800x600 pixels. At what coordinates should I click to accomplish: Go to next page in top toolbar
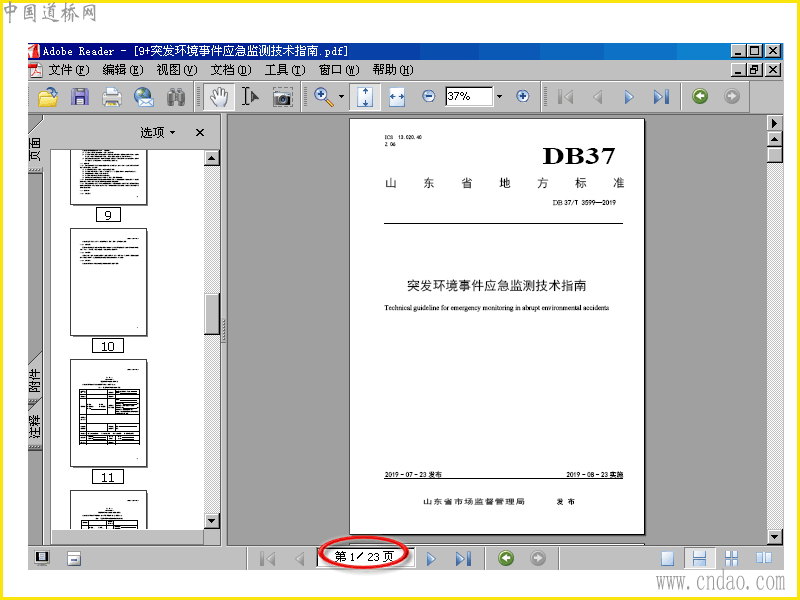[x=629, y=96]
